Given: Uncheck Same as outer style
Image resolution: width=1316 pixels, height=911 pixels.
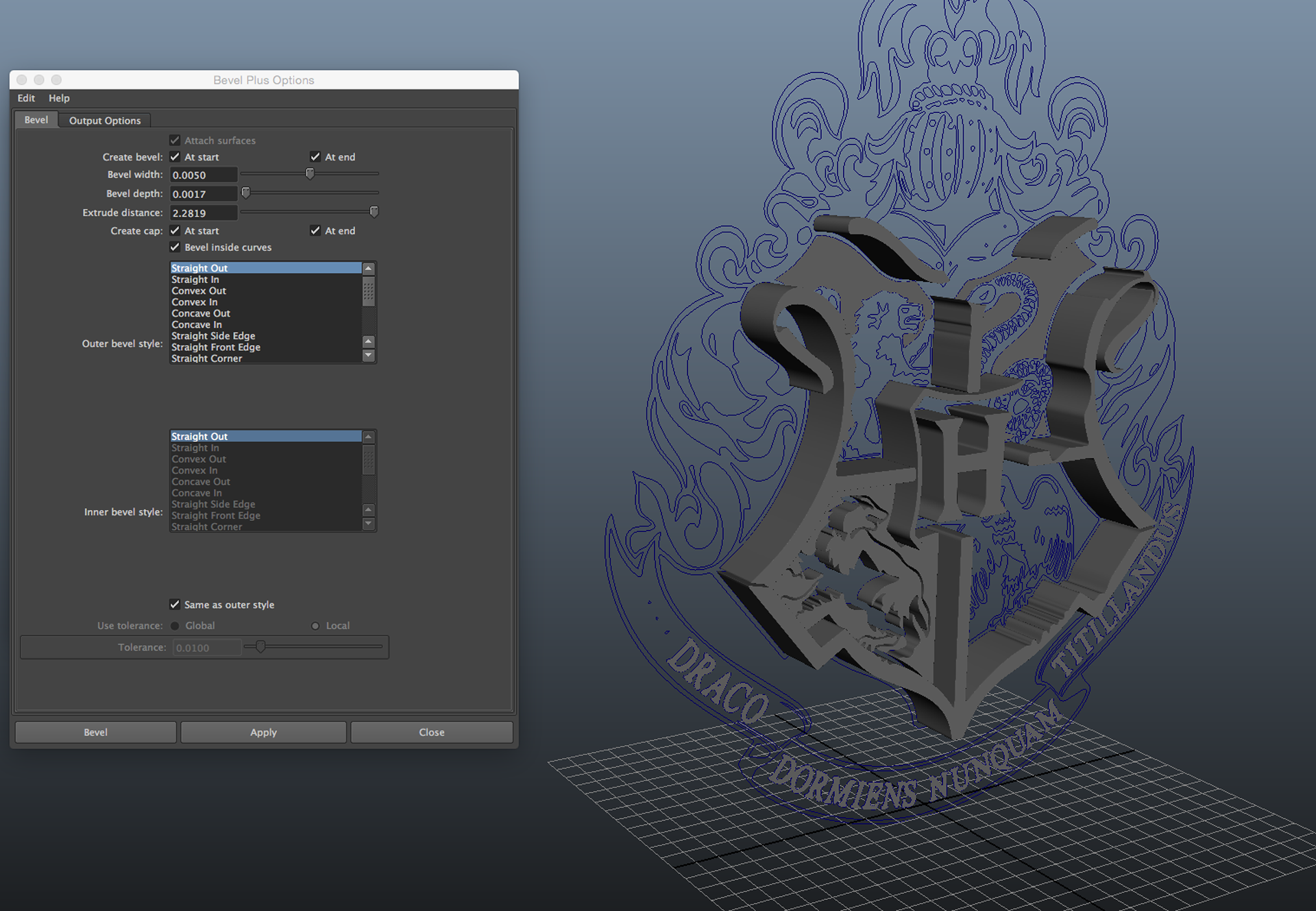Looking at the screenshot, I should point(175,605).
